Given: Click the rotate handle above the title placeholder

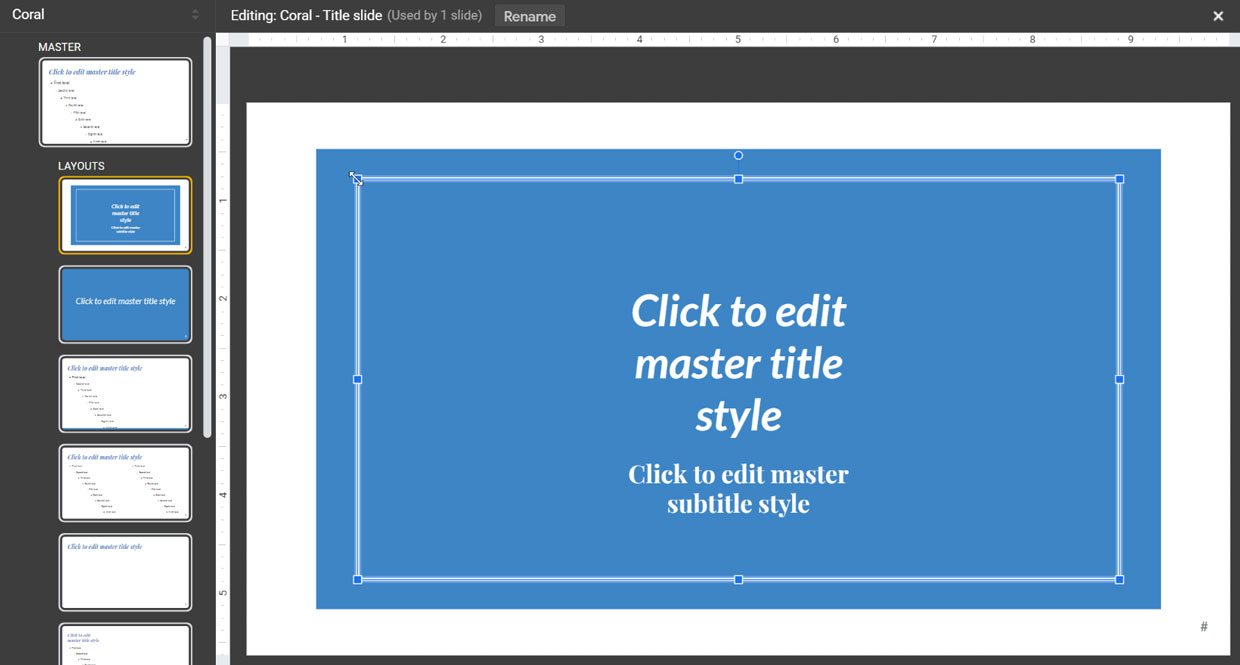Looking at the screenshot, I should tap(738, 155).
